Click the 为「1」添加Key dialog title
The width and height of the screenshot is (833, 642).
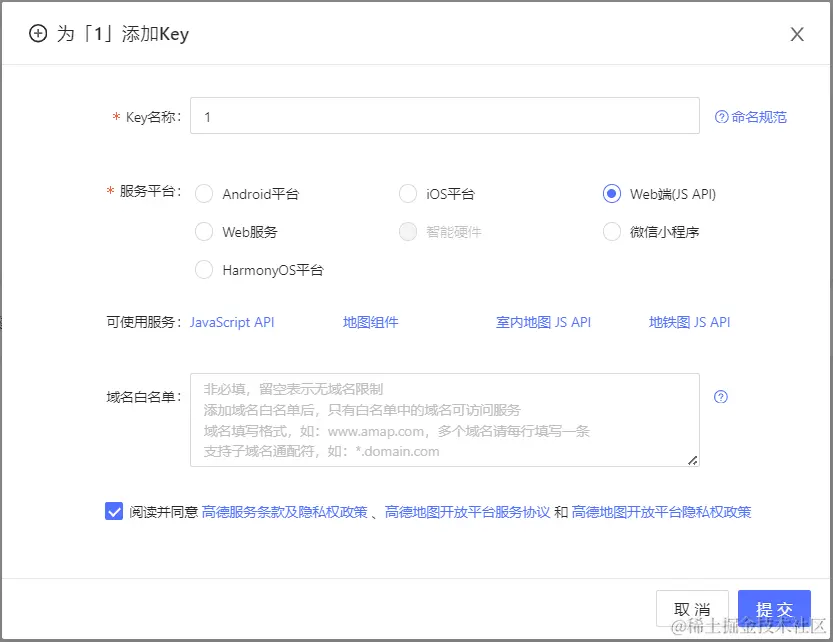[x=123, y=34]
